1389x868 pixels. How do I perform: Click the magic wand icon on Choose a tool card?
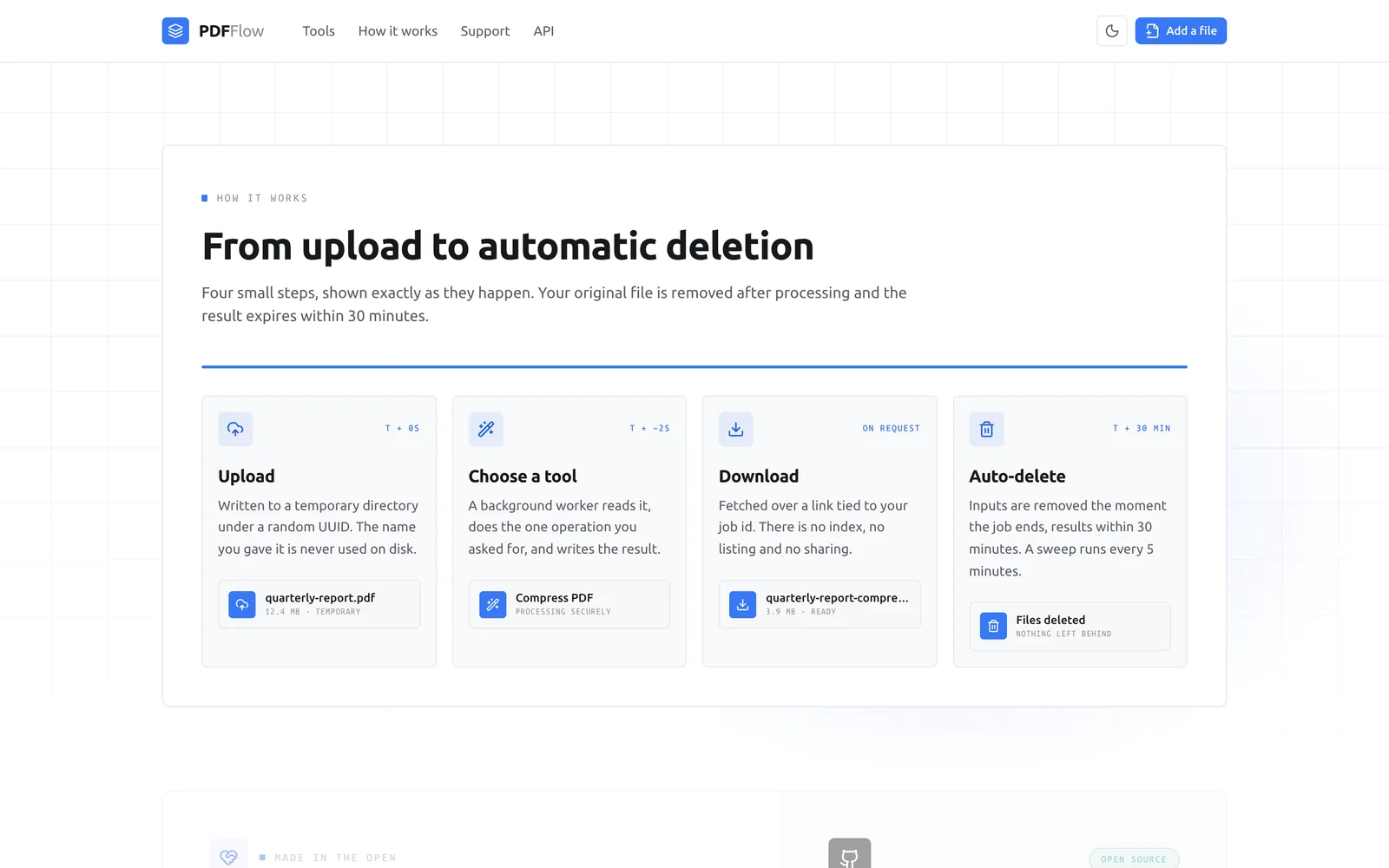(x=486, y=429)
